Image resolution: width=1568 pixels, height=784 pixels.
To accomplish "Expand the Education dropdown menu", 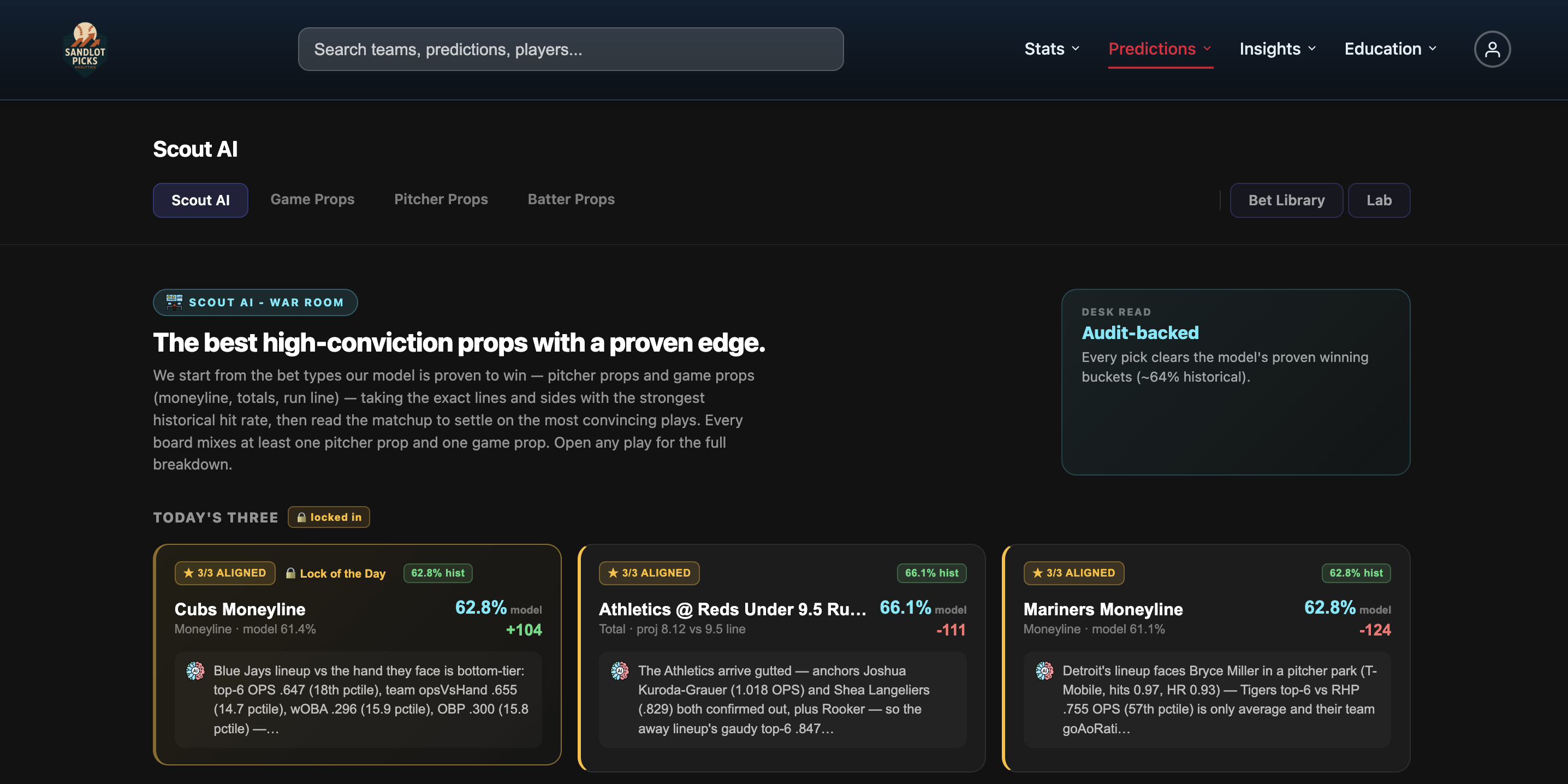I will [1390, 49].
